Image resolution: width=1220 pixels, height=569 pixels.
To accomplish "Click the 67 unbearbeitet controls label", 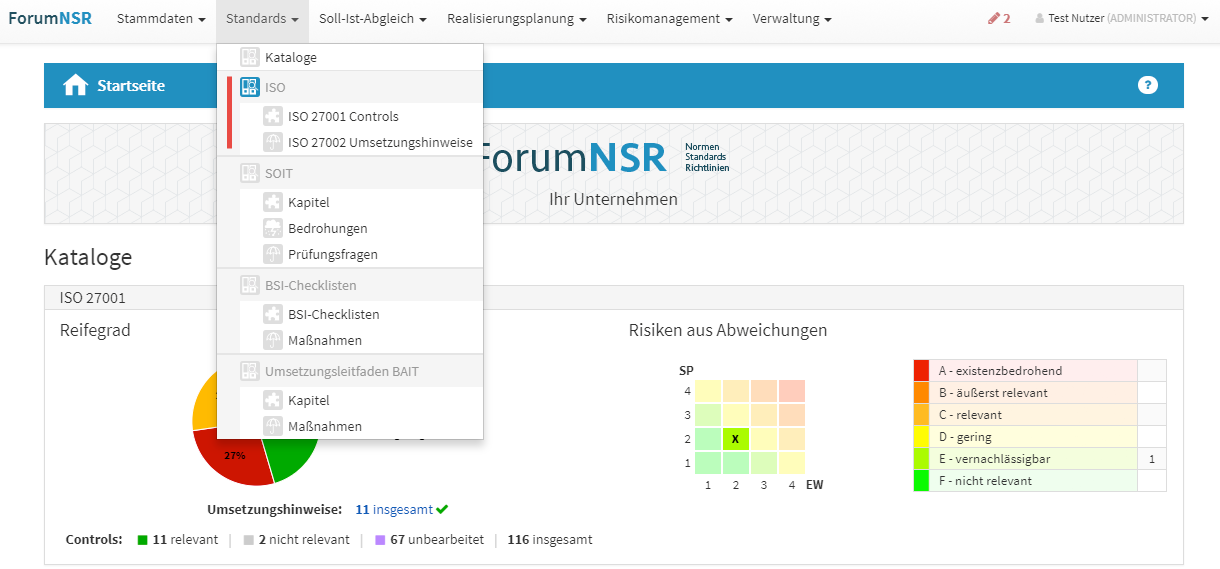I will (430, 539).
